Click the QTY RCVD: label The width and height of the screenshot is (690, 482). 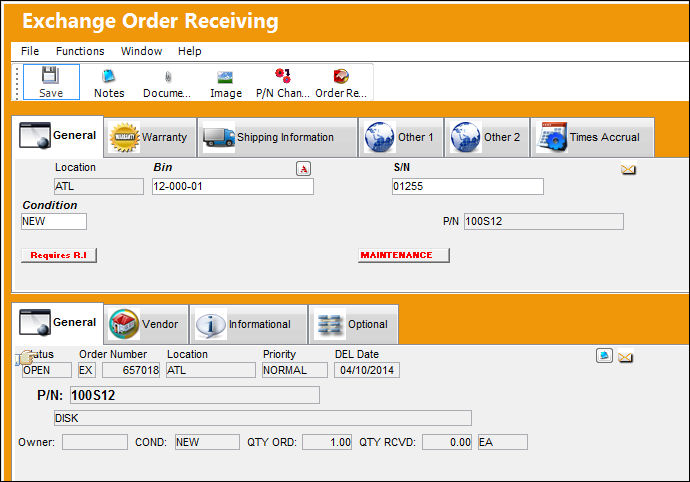[387, 442]
